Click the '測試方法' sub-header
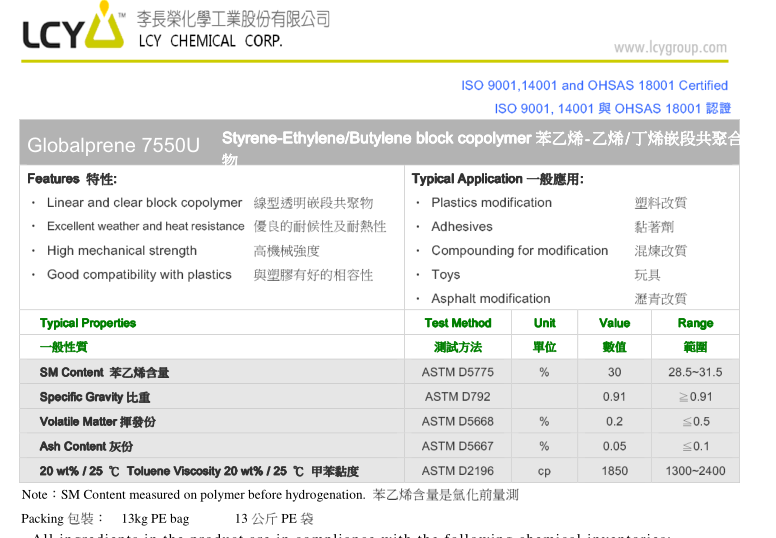 click(458, 347)
